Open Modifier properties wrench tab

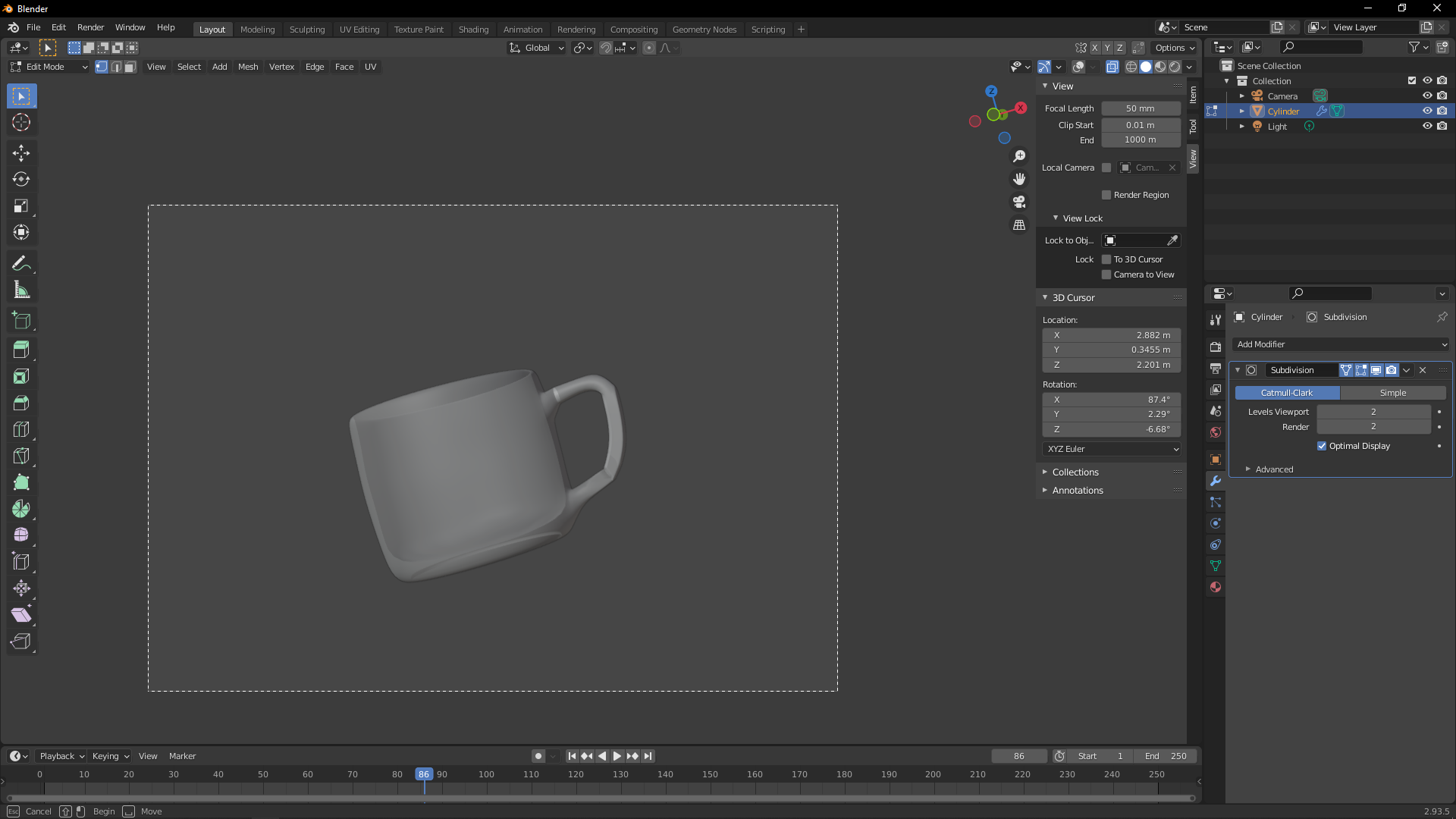coord(1216,481)
